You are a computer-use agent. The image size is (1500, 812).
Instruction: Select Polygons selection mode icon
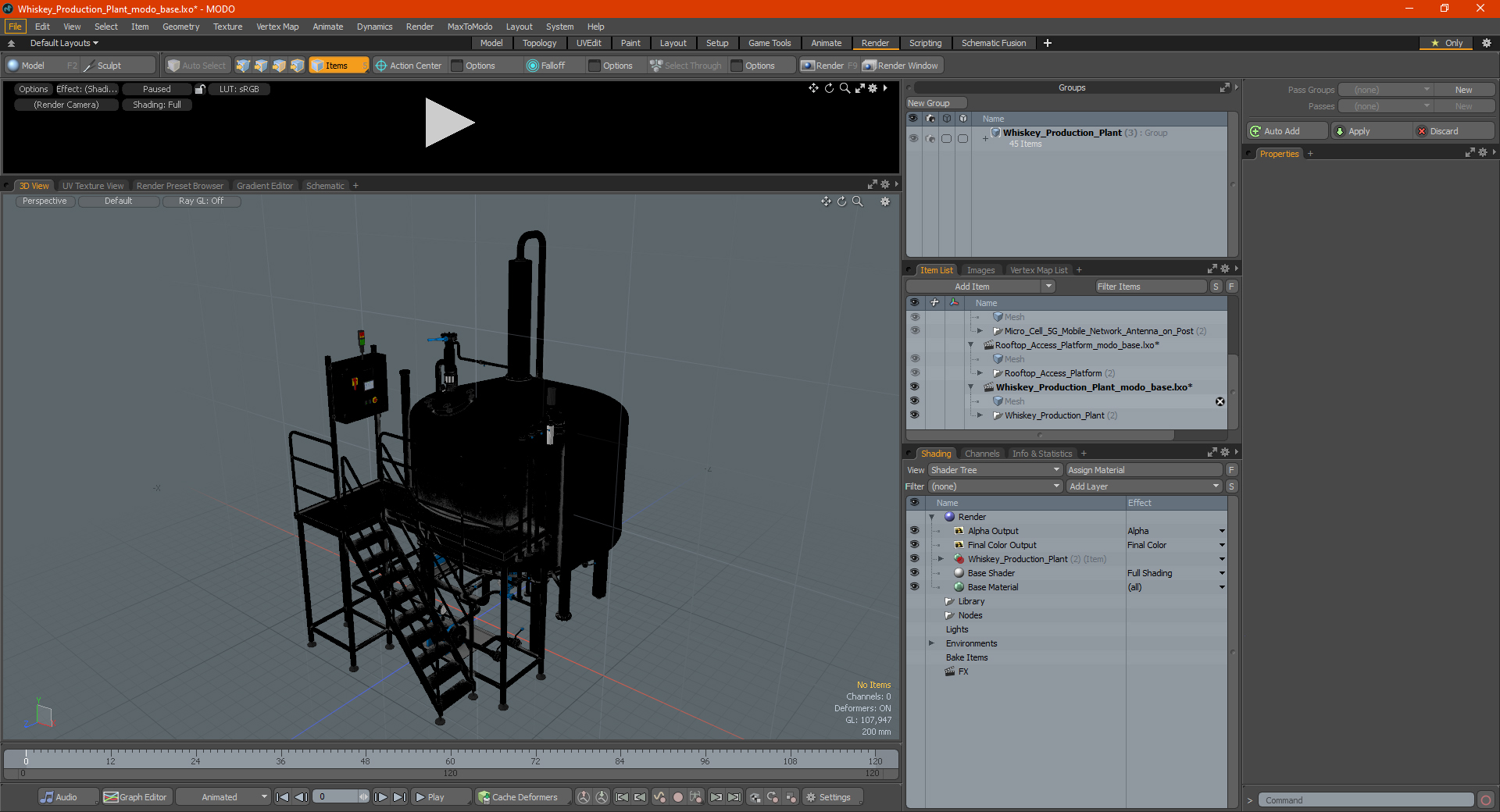(279, 66)
